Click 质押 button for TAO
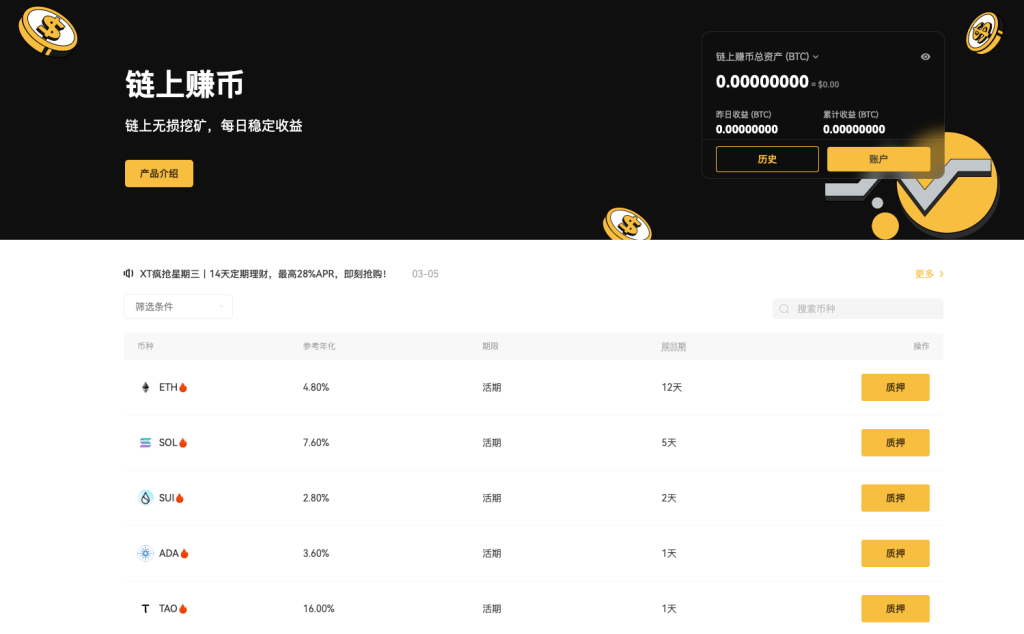 pyautogui.click(x=895, y=608)
